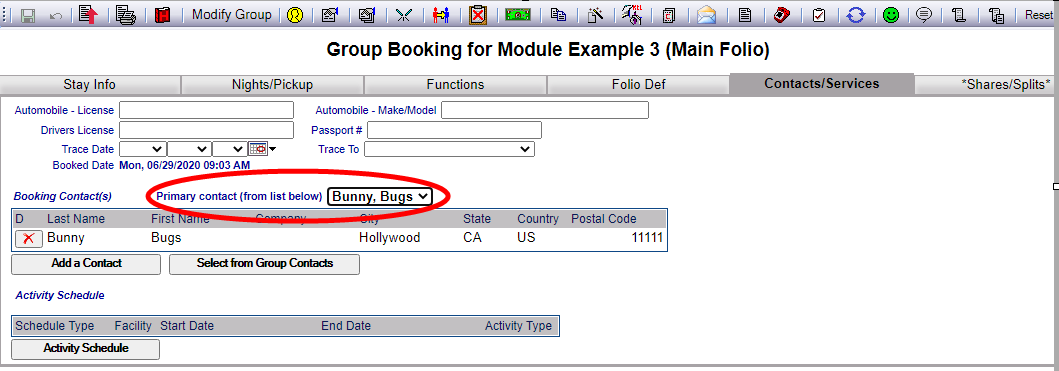Switch to the Stay Info tab
Screen dimensions: 1059x371
click(90, 84)
